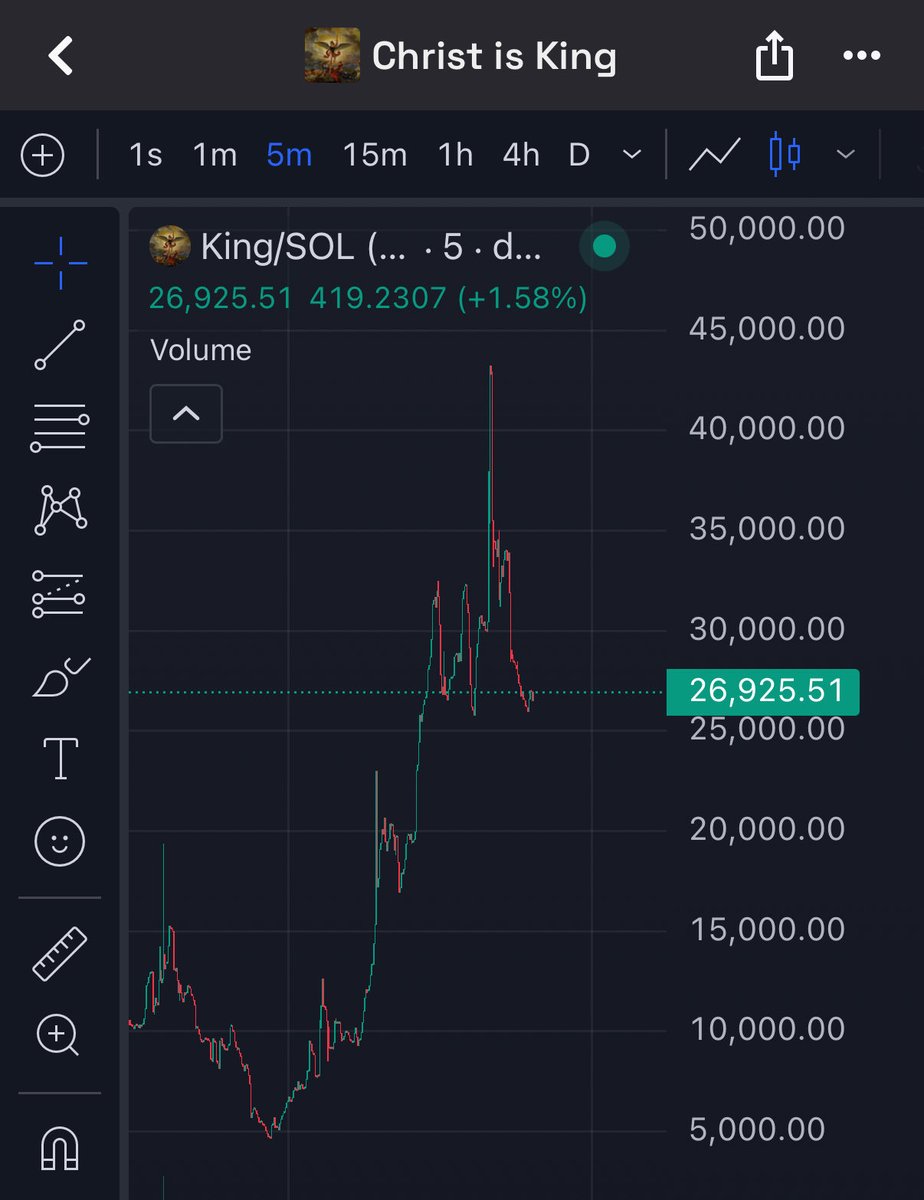Select the 5m timeframe
The height and width of the screenshot is (1200, 924).
click(x=289, y=155)
